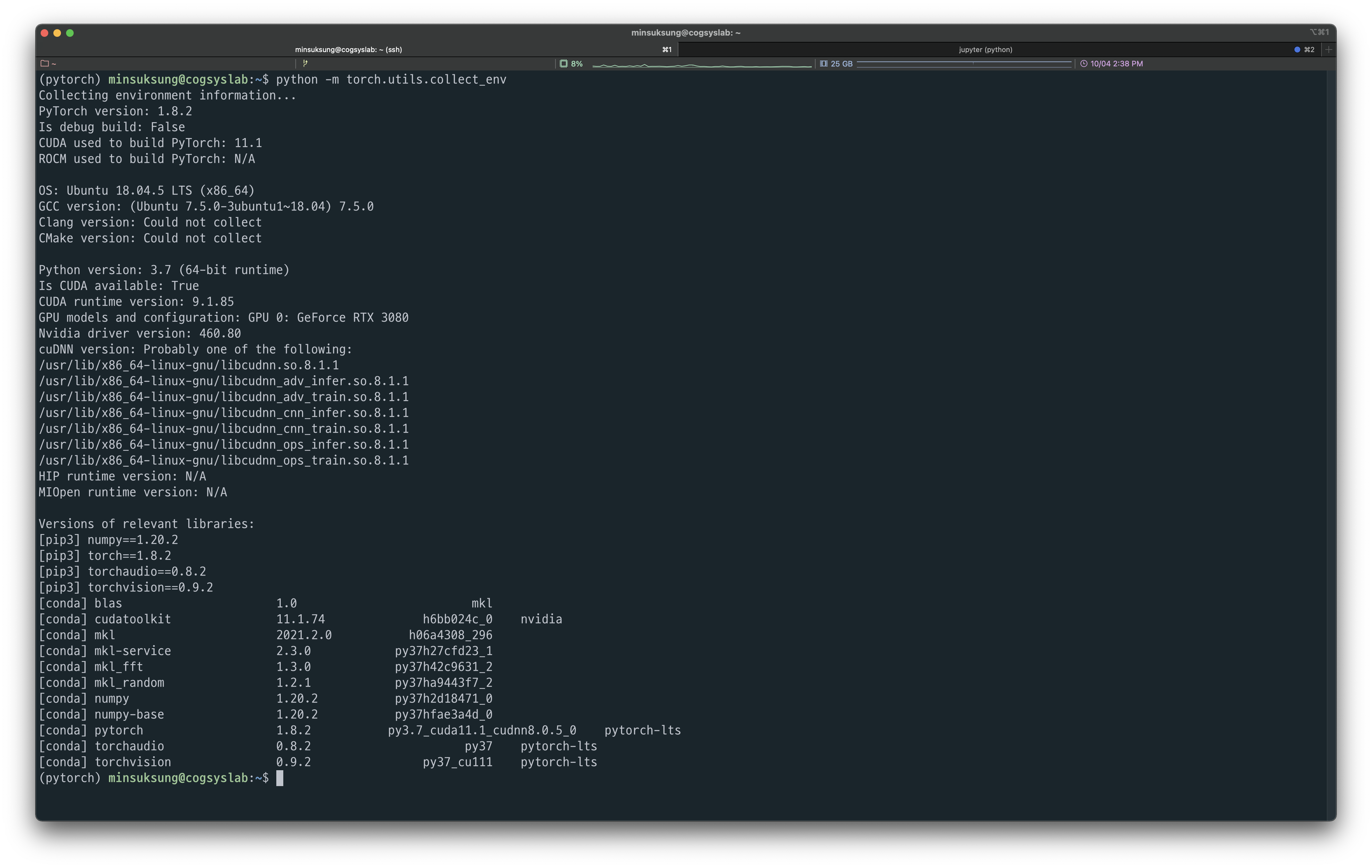Switch to the jupyter (python) tab
The width and height of the screenshot is (1372, 868).
985,50
